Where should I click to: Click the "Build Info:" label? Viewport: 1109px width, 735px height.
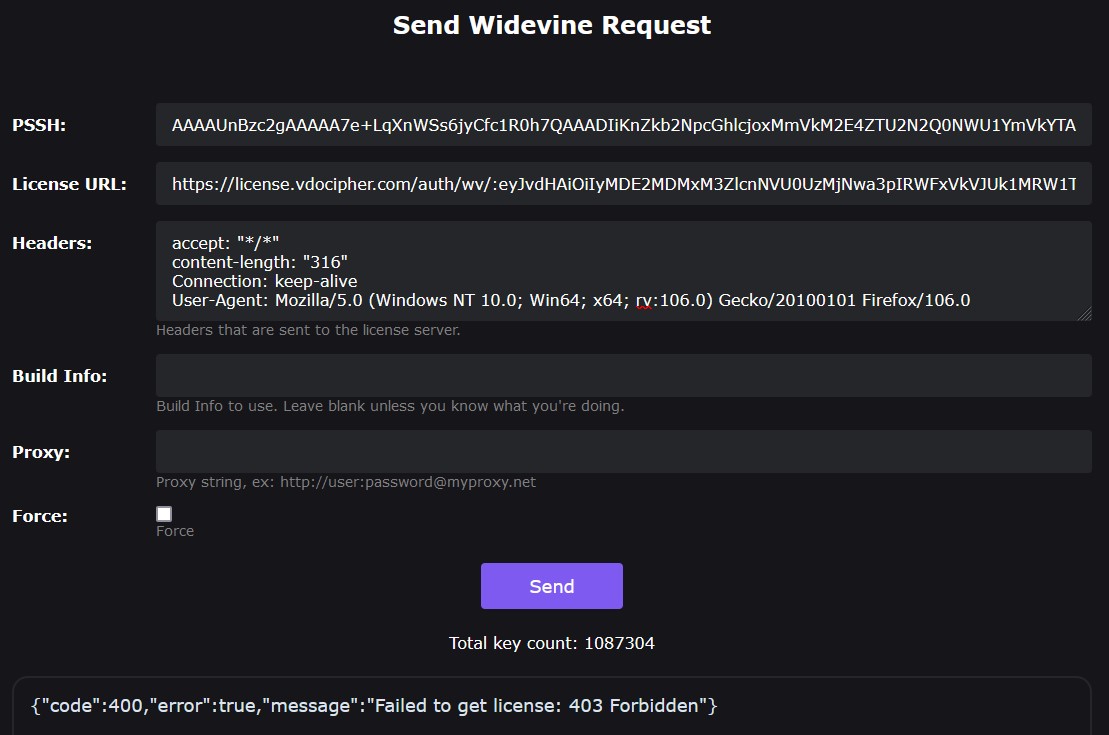[x=59, y=376]
